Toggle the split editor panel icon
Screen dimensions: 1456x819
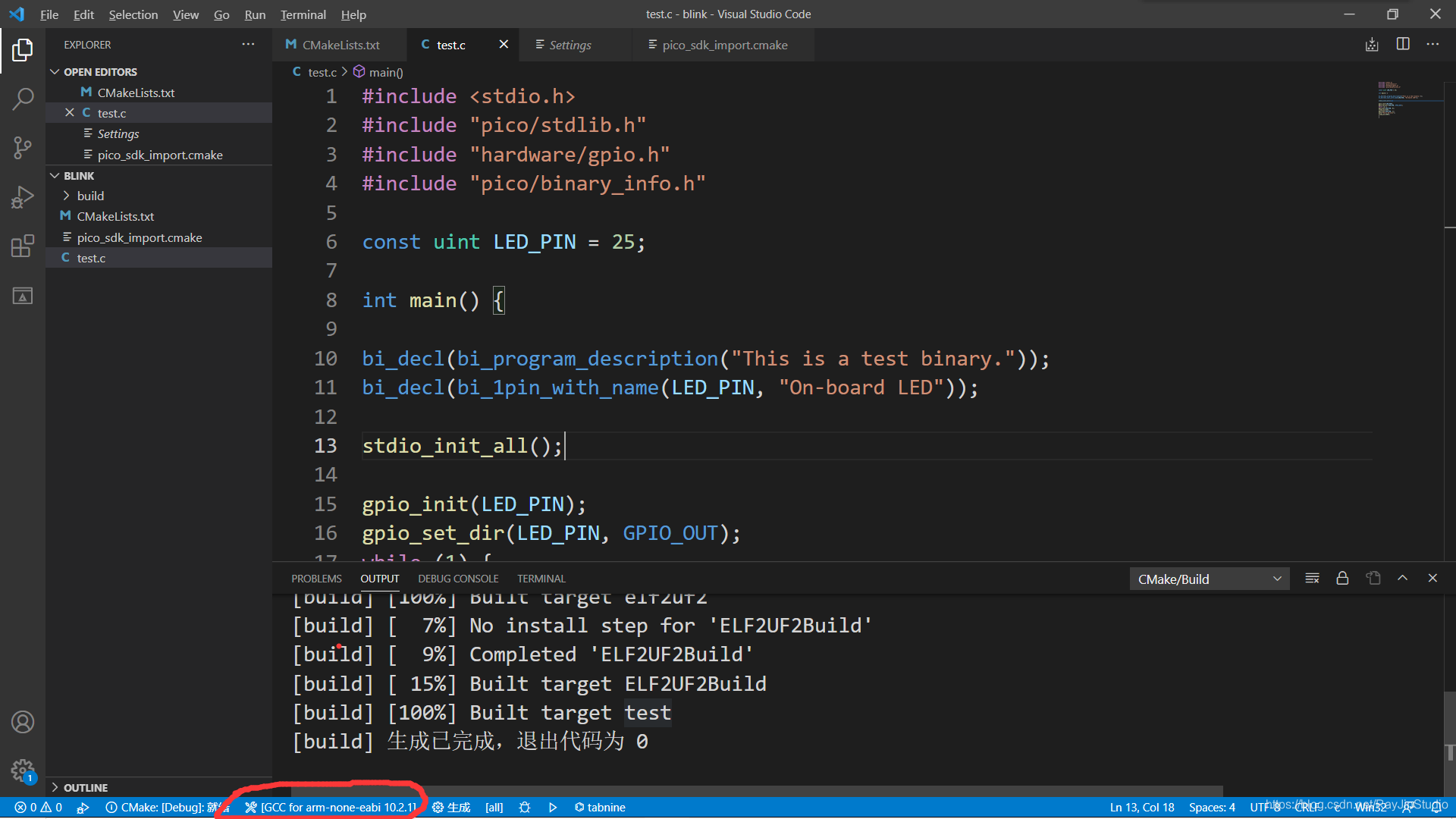[1403, 44]
